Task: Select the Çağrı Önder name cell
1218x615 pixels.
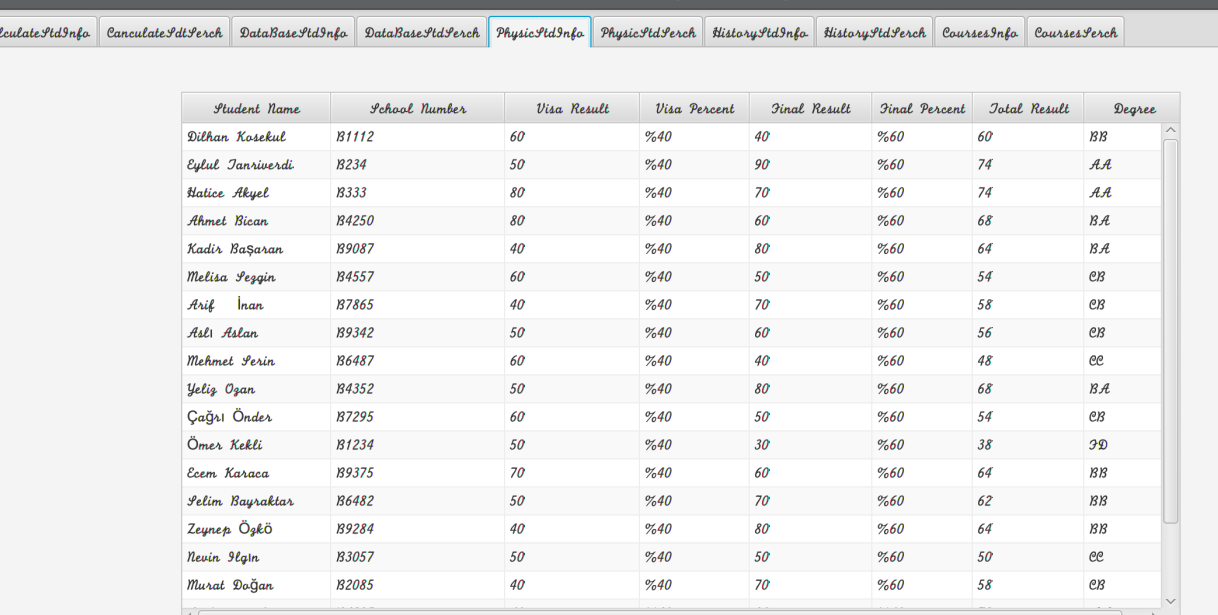Action: point(256,417)
